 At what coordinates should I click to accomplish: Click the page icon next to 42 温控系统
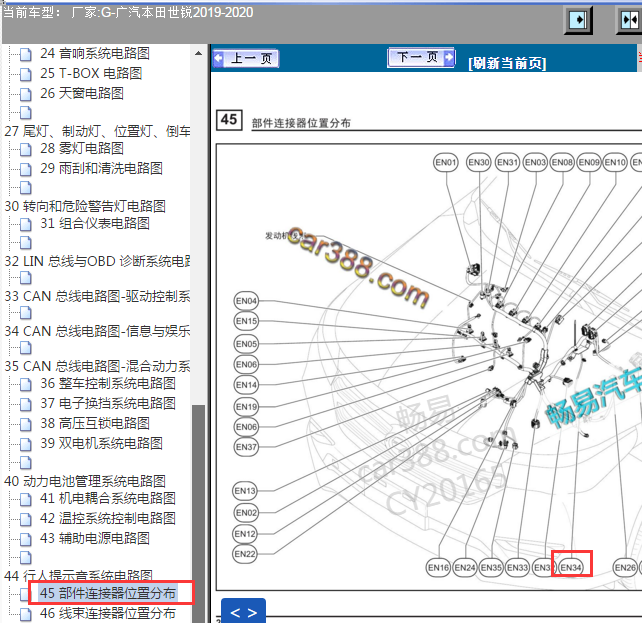(x=25, y=519)
